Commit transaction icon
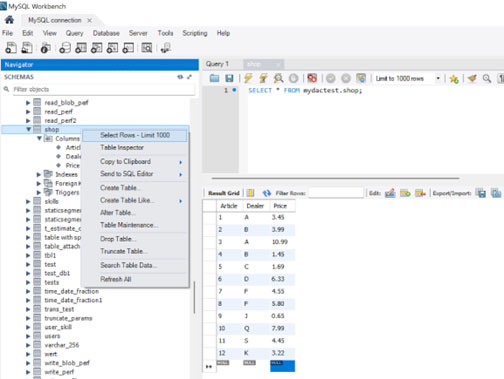The image size is (504, 379). coord(330,78)
